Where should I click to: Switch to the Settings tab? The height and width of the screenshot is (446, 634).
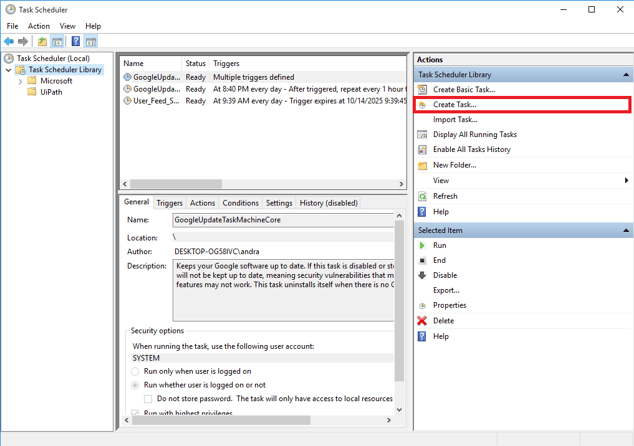coord(279,203)
